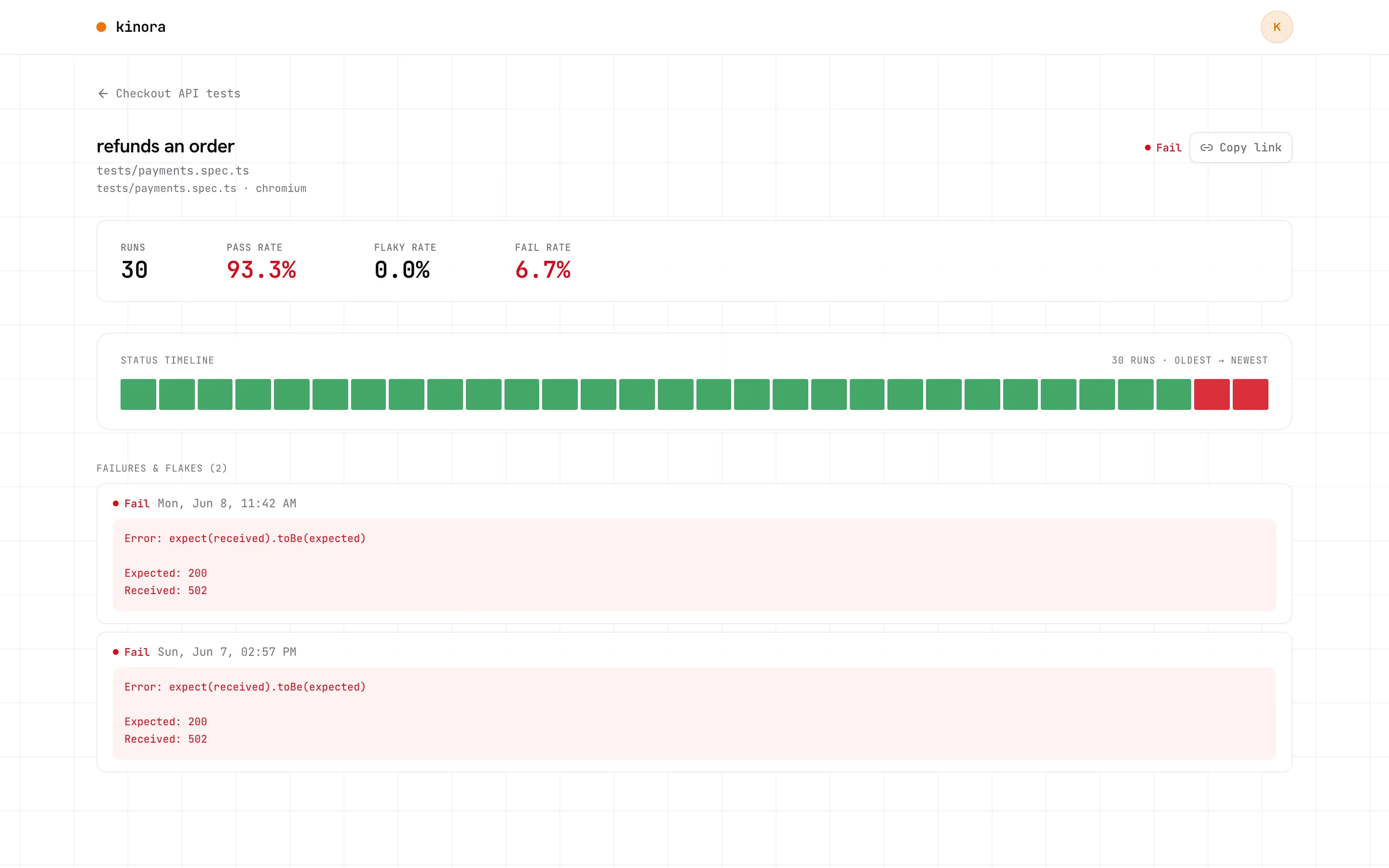Click the Copy link button
Image resolution: width=1389 pixels, height=868 pixels.
1240,148
